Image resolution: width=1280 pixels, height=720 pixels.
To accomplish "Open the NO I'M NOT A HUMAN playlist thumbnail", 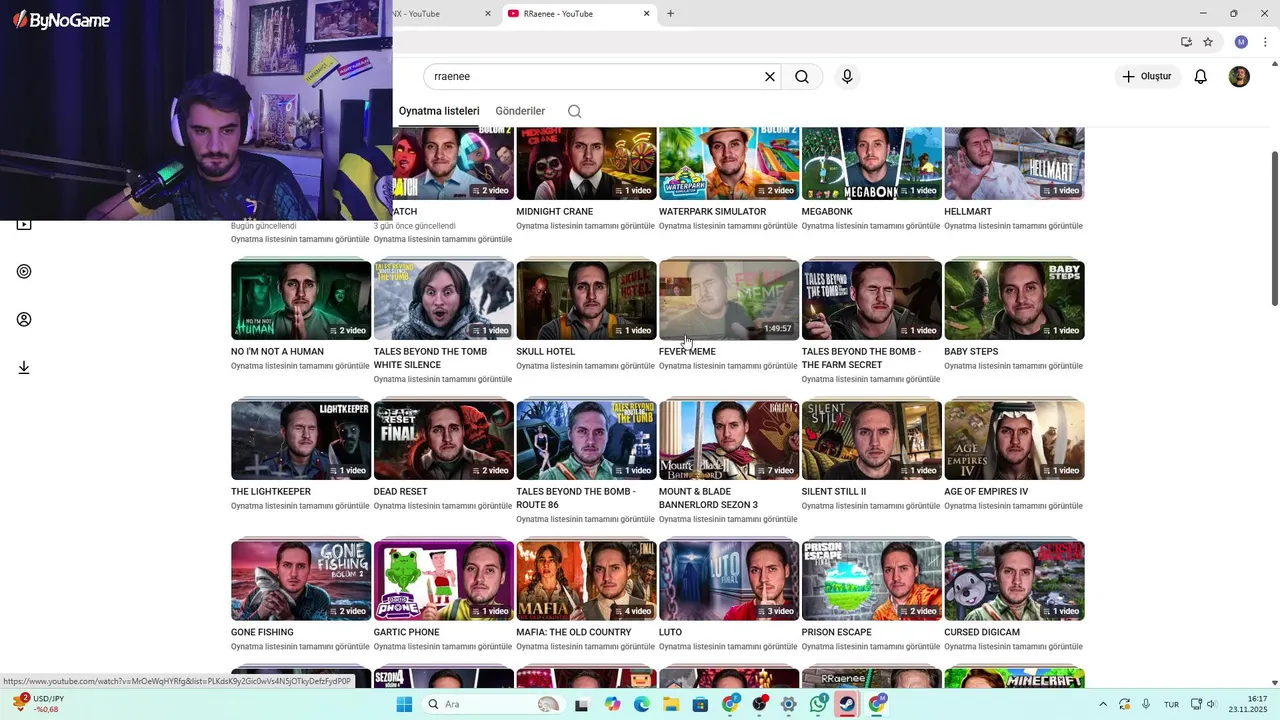I will click(301, 300).
